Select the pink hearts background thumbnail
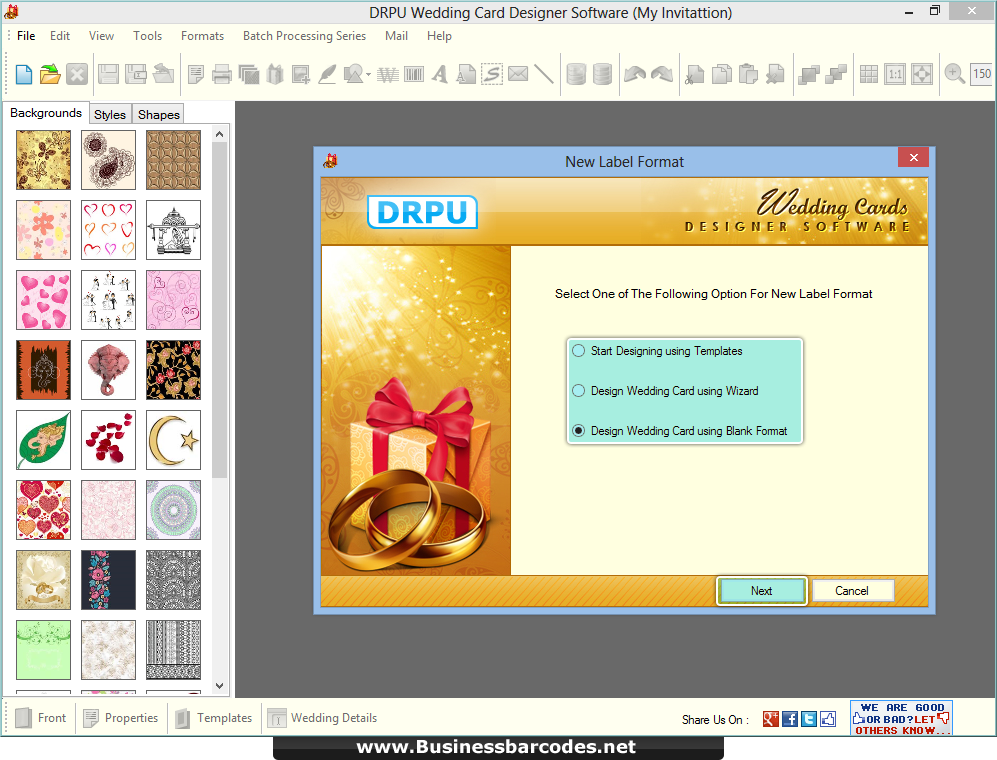This screenshot has width=997, height=760. point(43,300)
